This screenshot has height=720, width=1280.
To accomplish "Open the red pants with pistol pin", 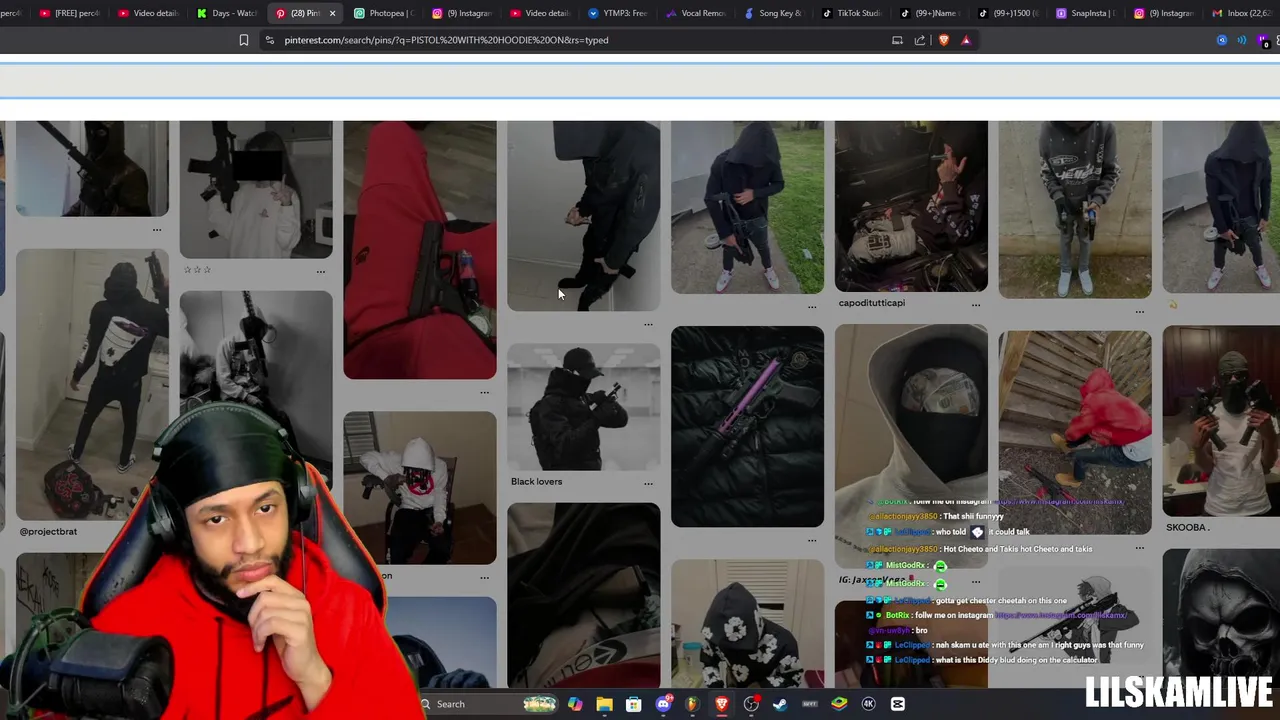I will [419, 250].
